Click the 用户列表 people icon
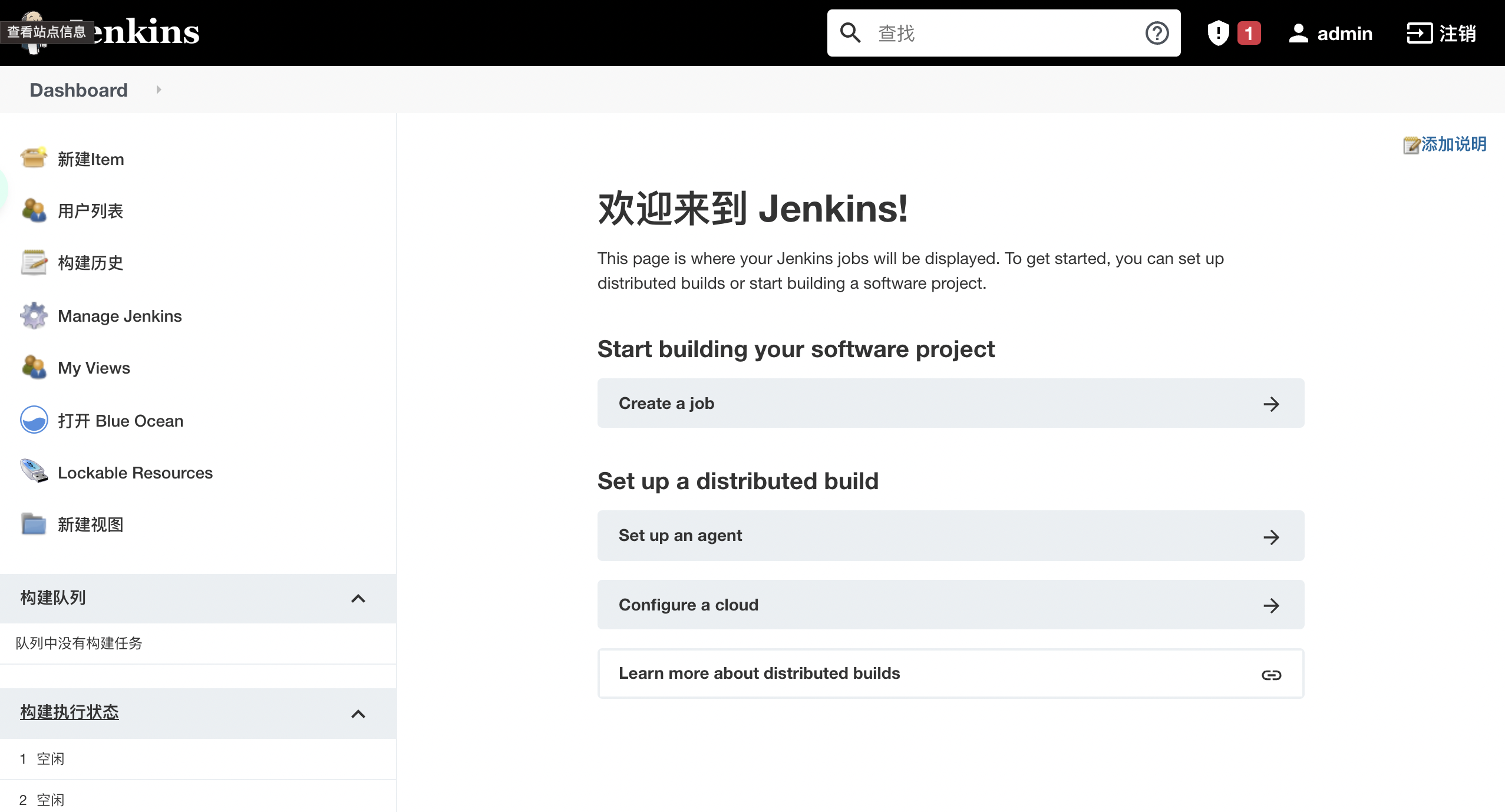This screenshot has width=1505, height=812. pos(34,210)
